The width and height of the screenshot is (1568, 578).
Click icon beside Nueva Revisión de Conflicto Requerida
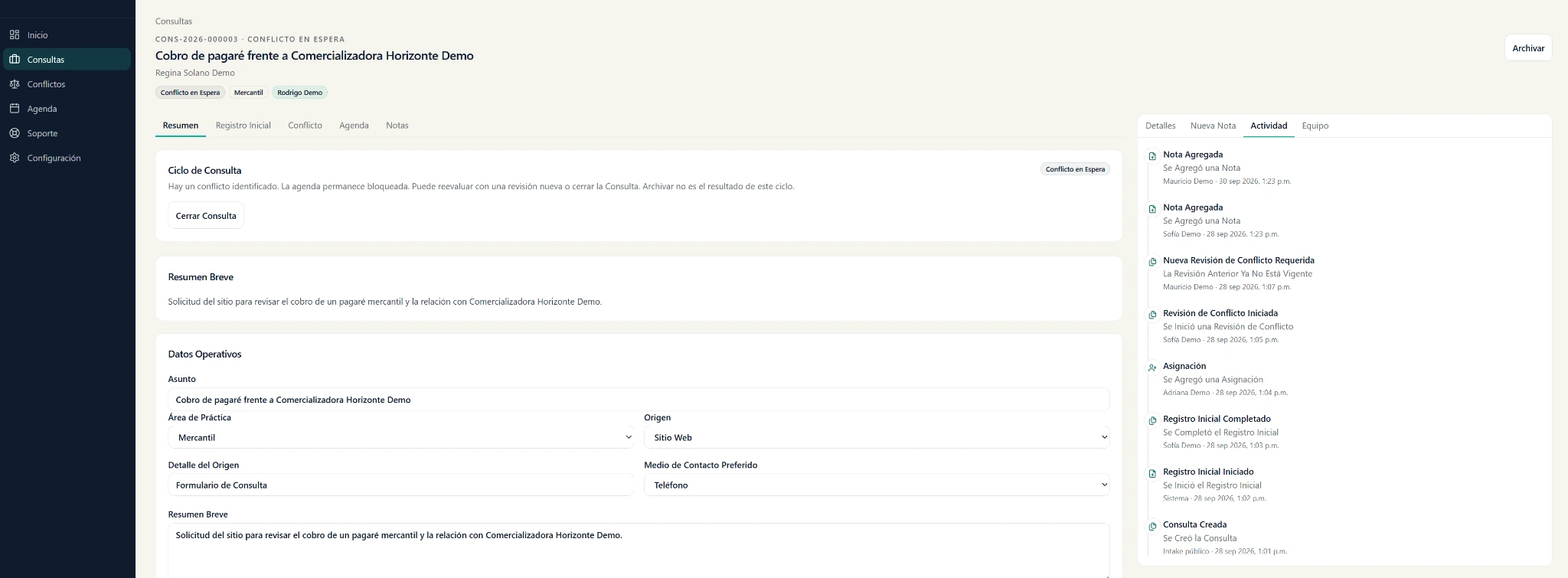[1152, 262]
